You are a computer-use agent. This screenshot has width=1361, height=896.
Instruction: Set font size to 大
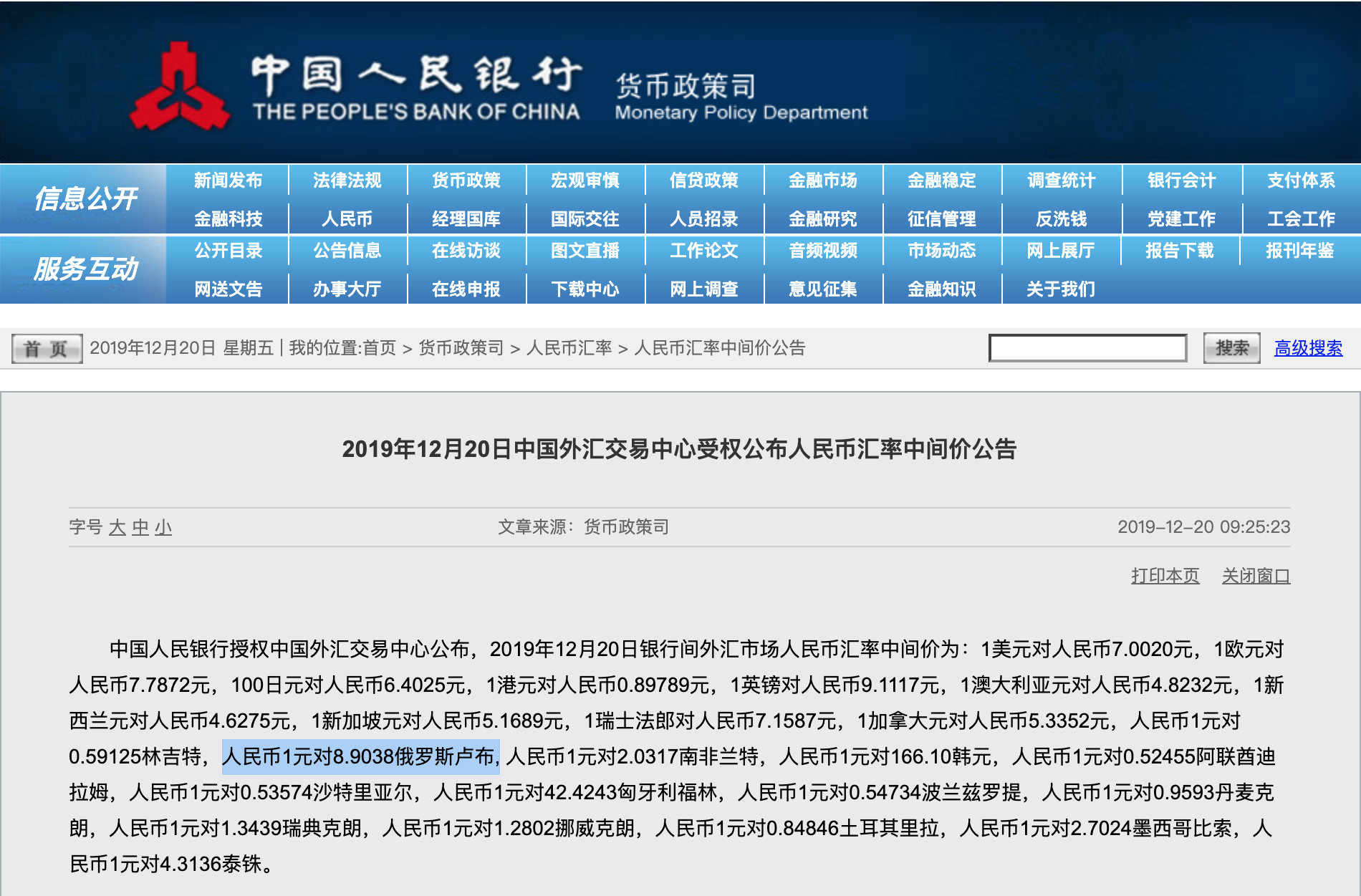pyautogui.click(x=117, y=528)
